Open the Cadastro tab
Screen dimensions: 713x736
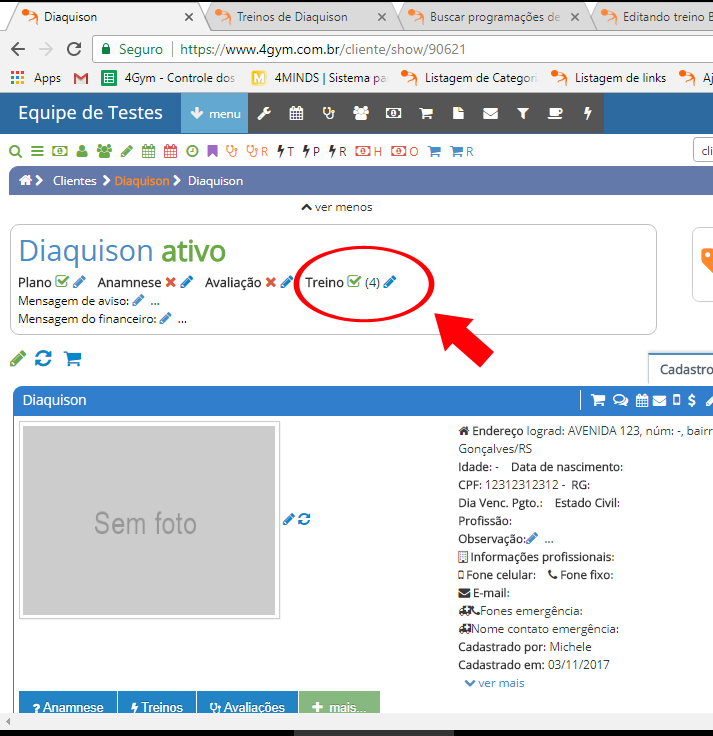[x=684, y=369]
